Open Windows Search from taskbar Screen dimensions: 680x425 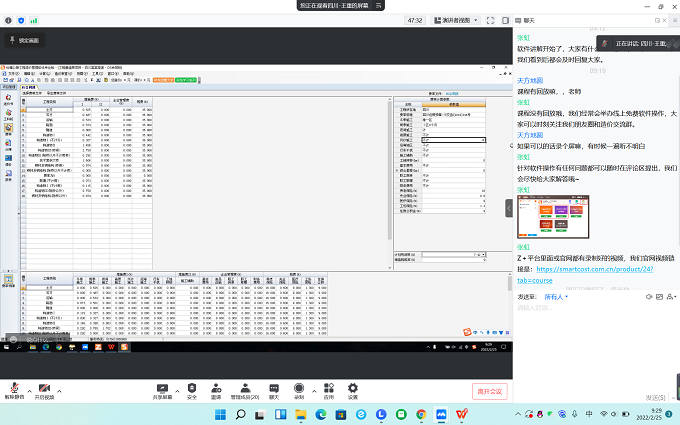[x=240, y=414]
